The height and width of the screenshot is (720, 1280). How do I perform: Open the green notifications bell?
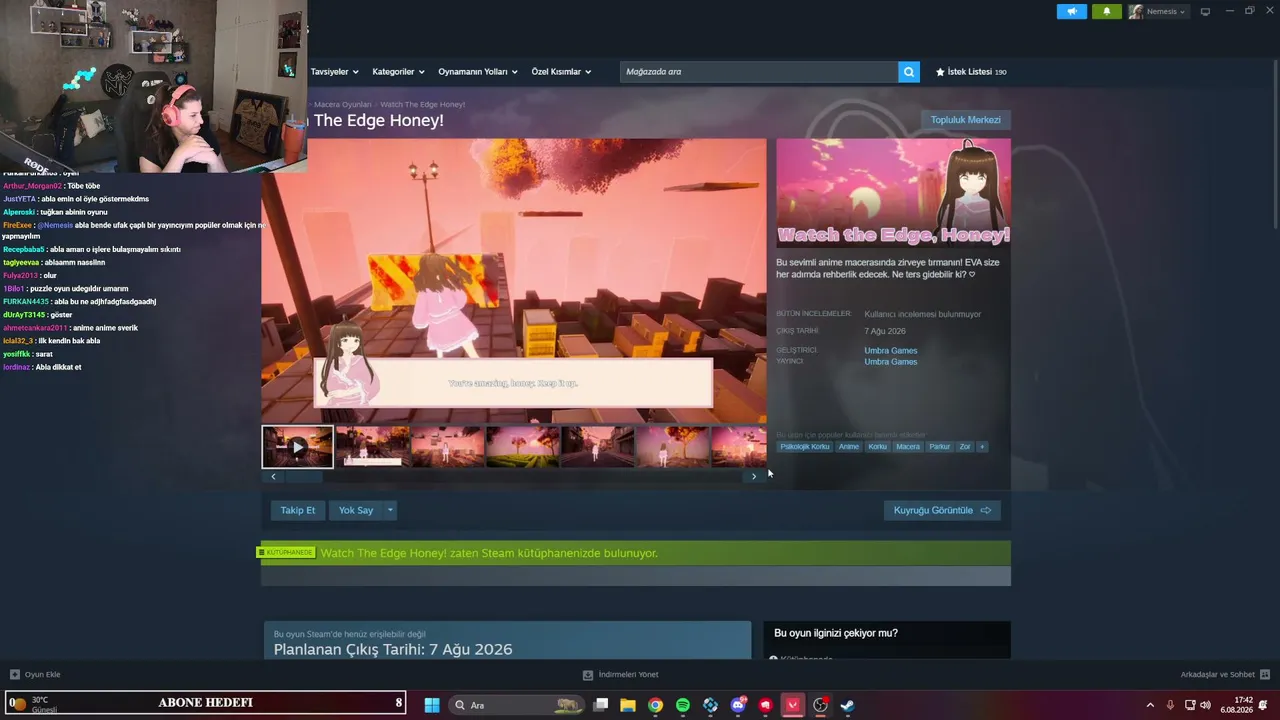point(1106,12)
